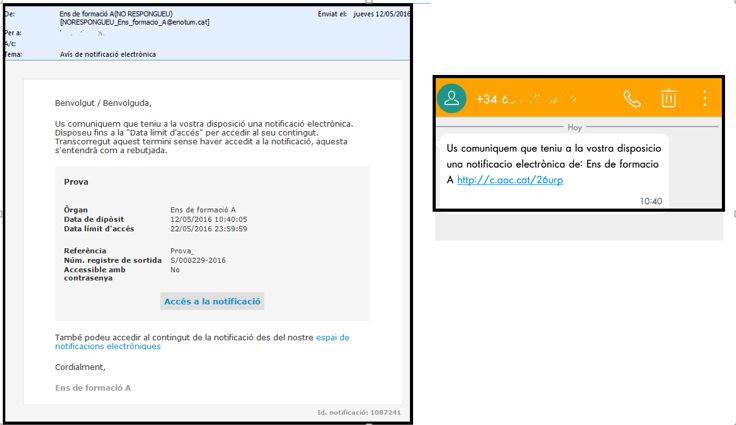
Task: Delete the conversation with the trash icon
Action: (668, 98)
